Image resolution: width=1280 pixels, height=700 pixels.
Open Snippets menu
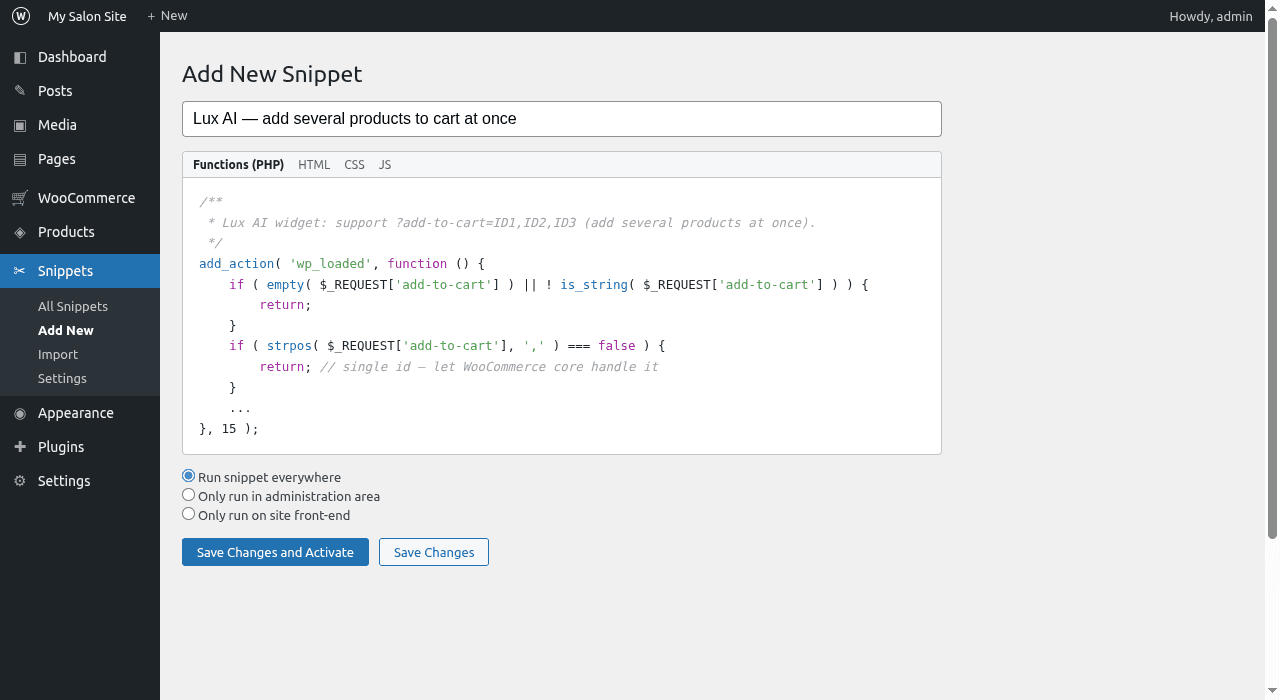(80, 271)
